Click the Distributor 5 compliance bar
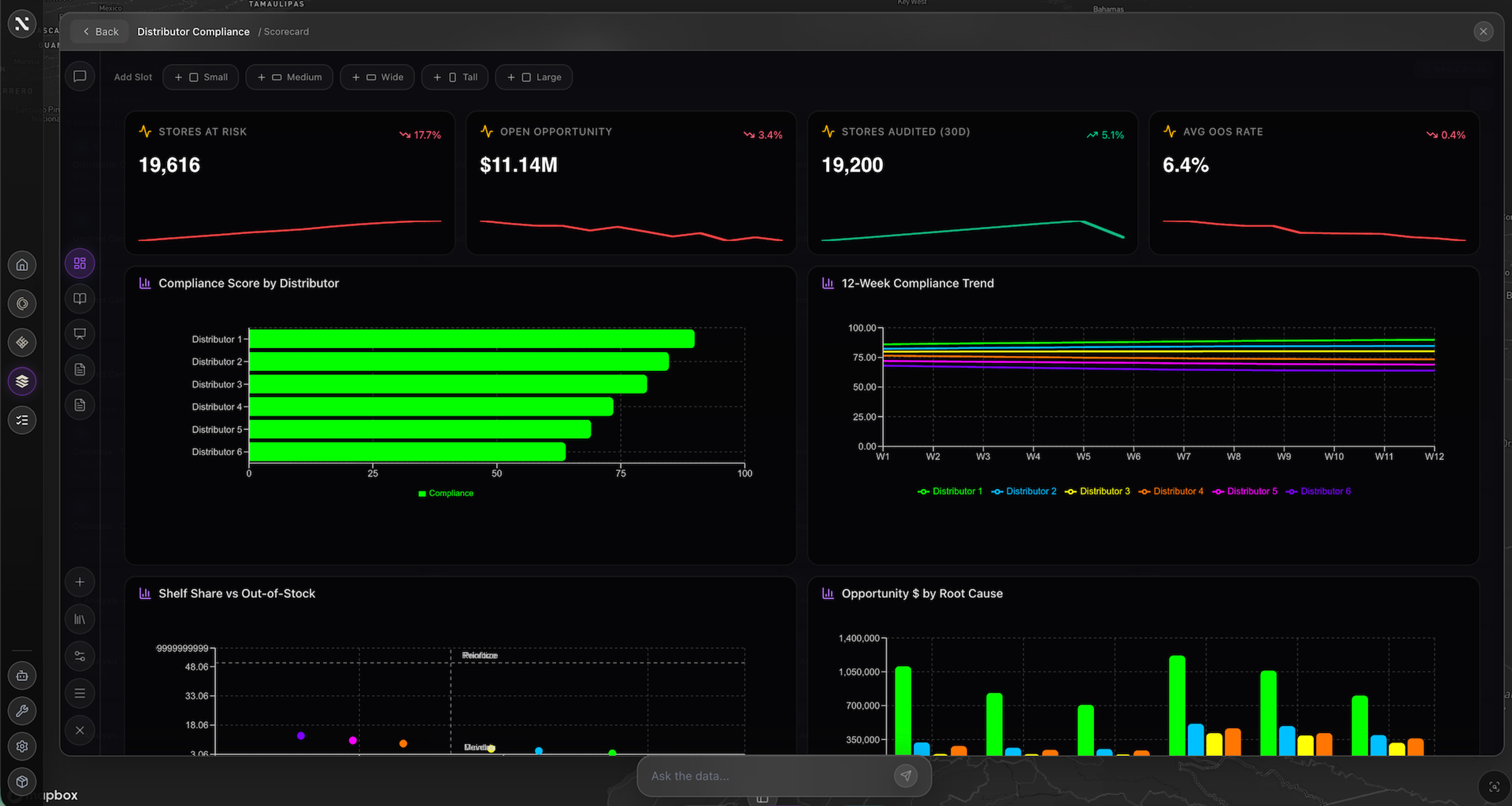1512x806 pixels. (x=420, y=429)
